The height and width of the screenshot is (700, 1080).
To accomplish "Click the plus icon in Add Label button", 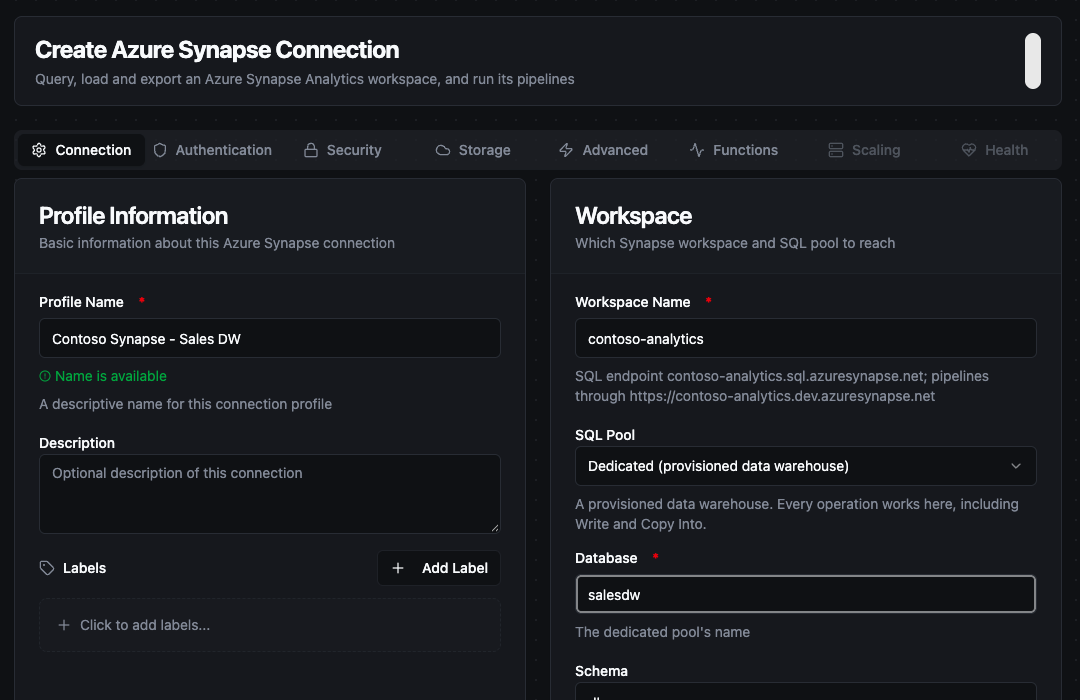I will point(398,568).
